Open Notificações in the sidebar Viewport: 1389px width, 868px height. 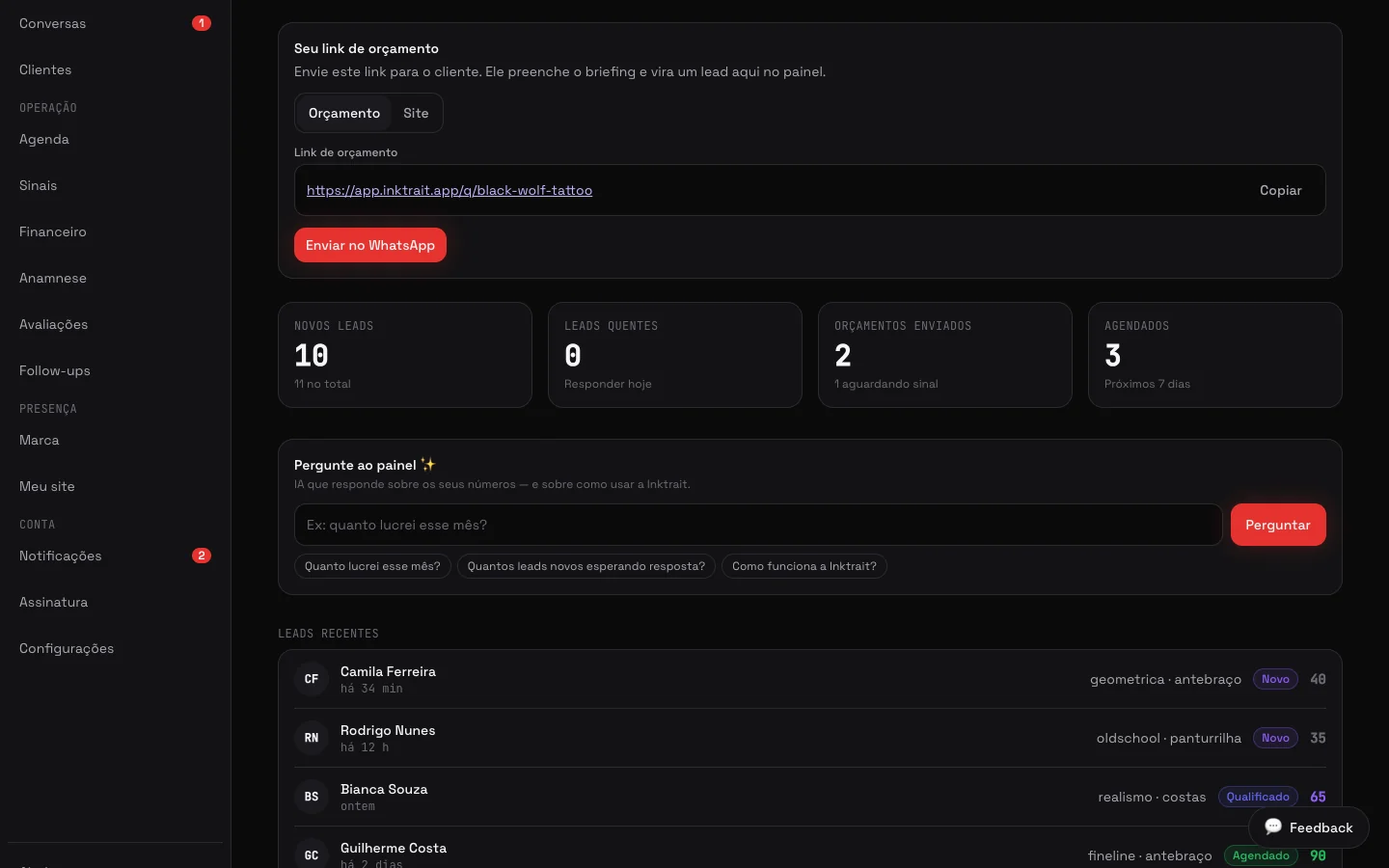[115, 556]
